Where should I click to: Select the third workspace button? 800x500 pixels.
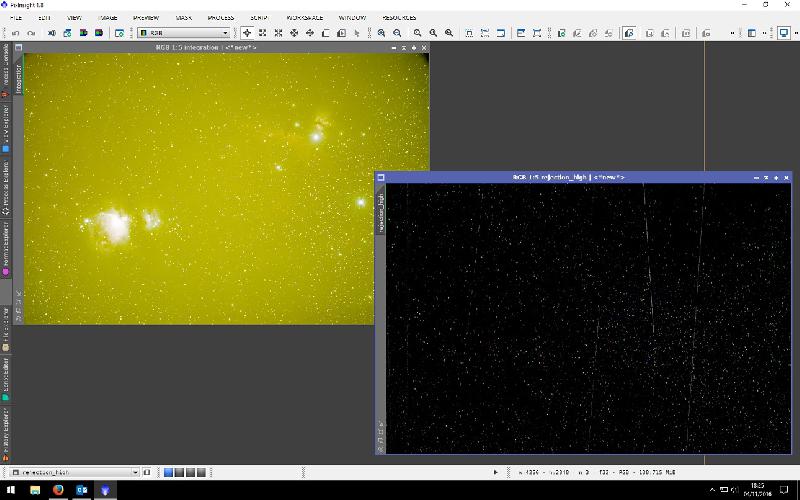(x=190, y=472)
